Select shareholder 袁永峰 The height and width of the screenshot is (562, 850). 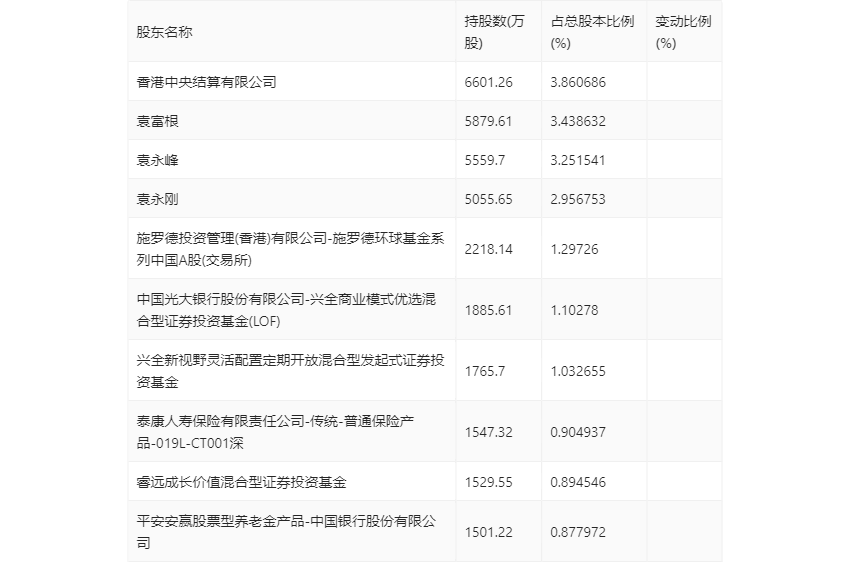(157, 160)
